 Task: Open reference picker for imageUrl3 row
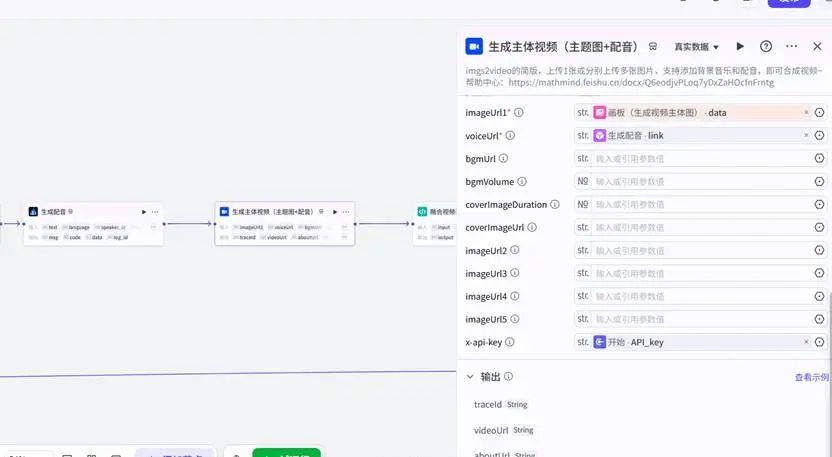[819, 273]
